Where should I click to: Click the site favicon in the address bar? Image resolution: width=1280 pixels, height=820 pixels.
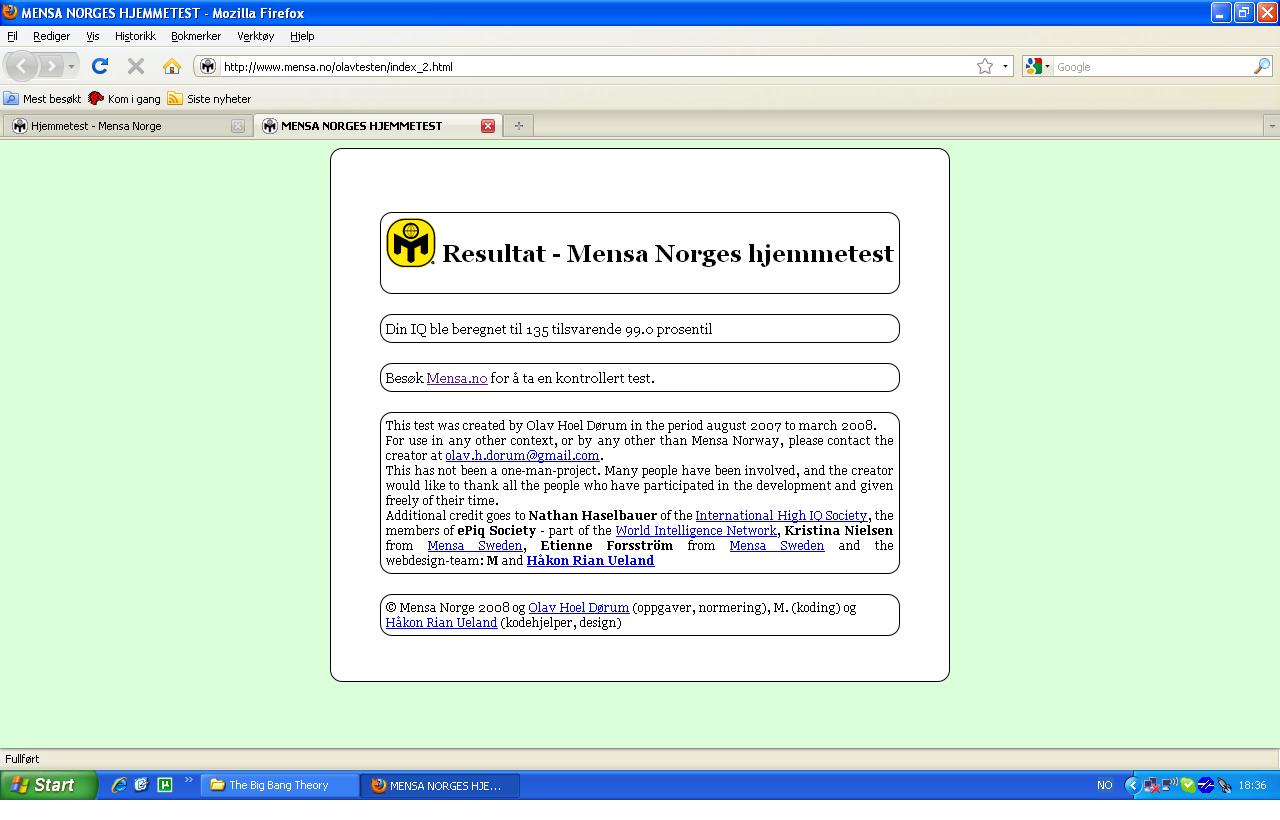(x=208, y=66)
